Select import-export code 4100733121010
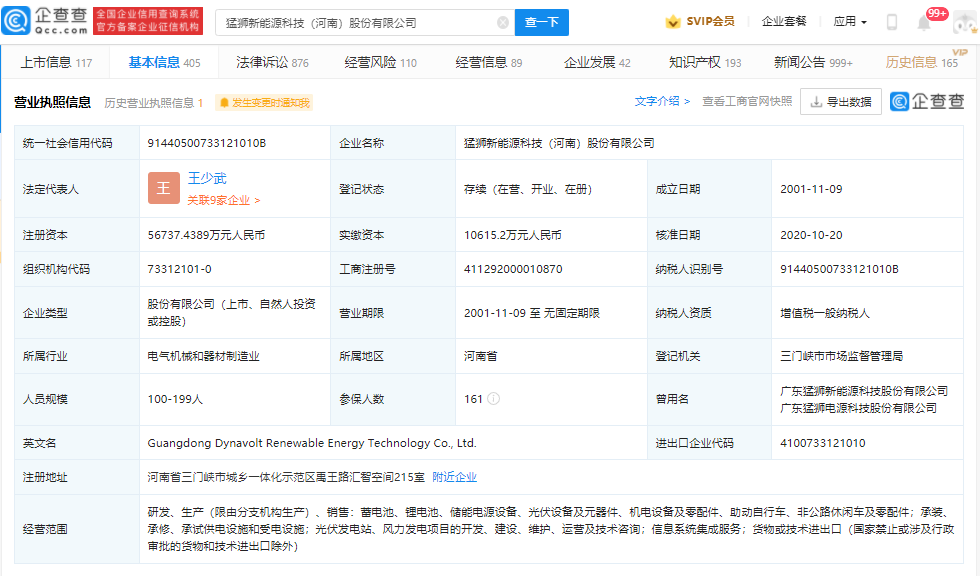The image size is (980, 576). [822, 443]
